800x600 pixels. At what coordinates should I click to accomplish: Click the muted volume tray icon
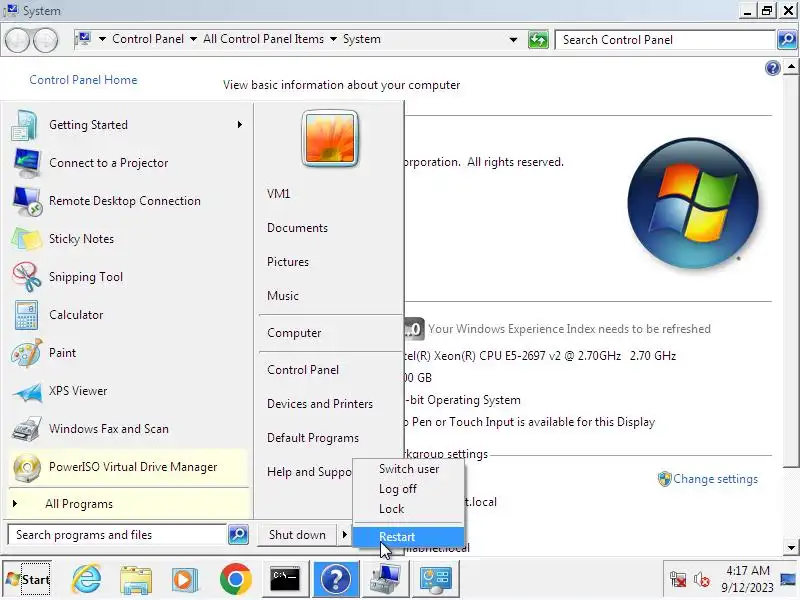pyautogui.click(x=702, y=580)
